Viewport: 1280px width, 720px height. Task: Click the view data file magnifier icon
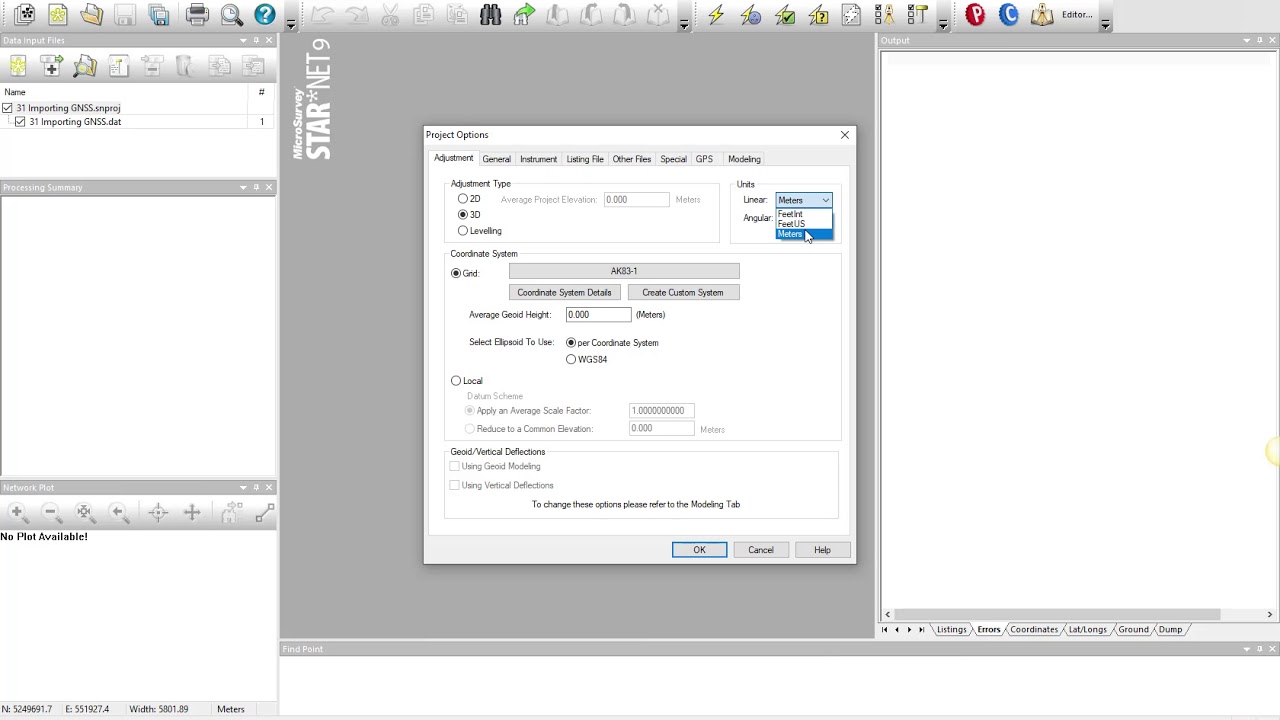pyautogui.click(x=85, y=66)
